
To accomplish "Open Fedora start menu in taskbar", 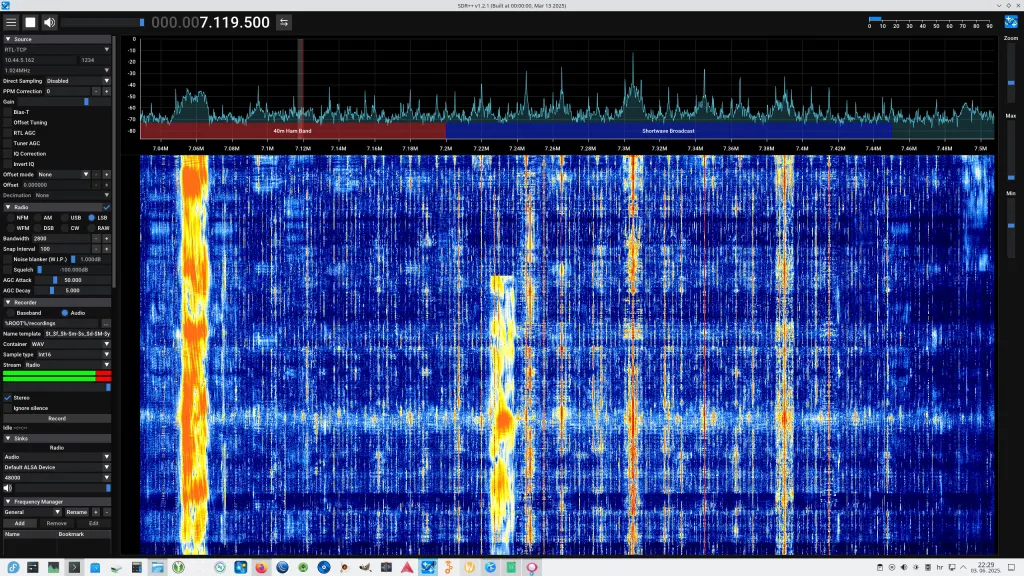I will point(12,568).
